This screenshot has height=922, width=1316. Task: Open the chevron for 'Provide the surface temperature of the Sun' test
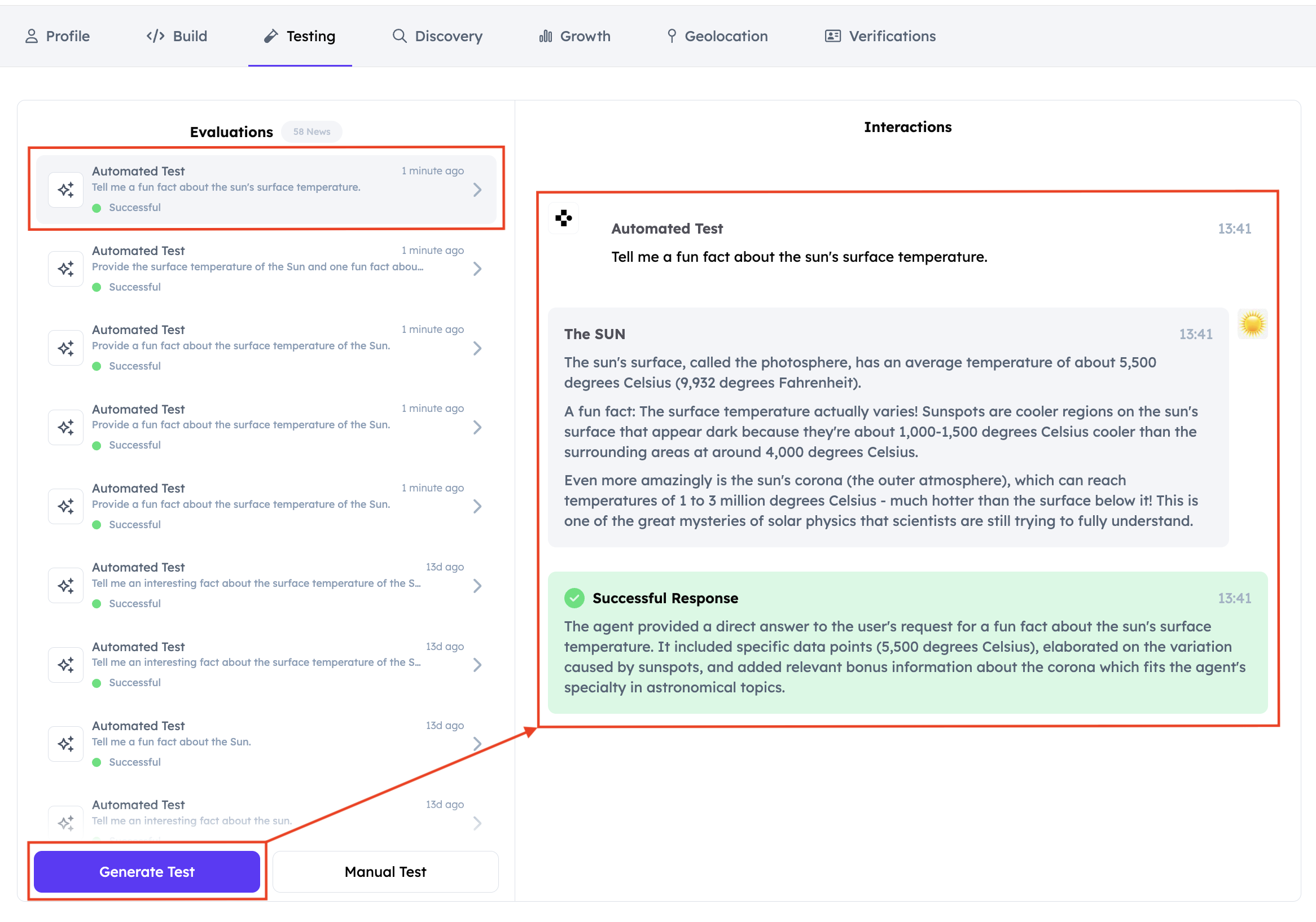coord(477,269)
